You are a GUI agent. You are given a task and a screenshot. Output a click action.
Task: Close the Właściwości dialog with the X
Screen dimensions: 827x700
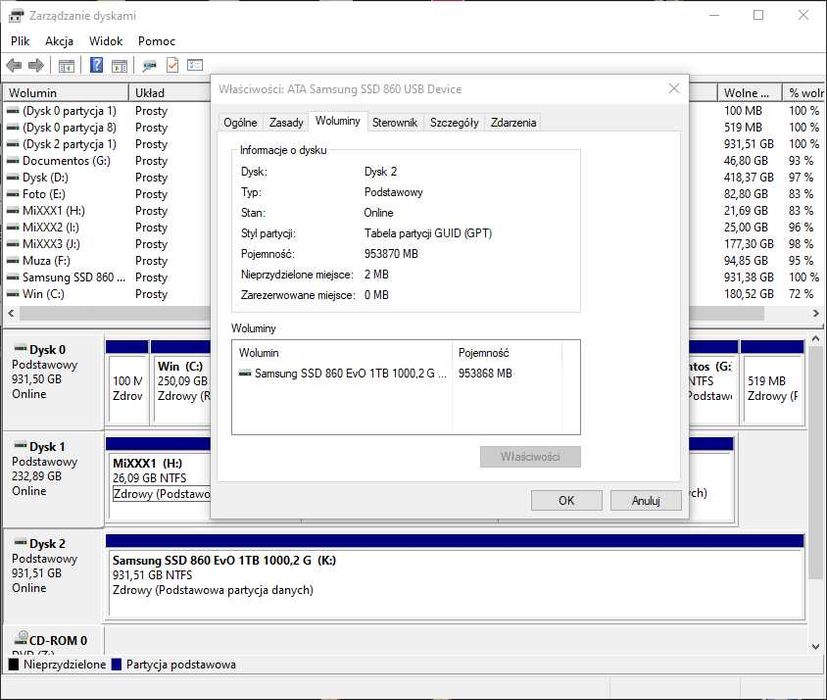tap(674, 89)
